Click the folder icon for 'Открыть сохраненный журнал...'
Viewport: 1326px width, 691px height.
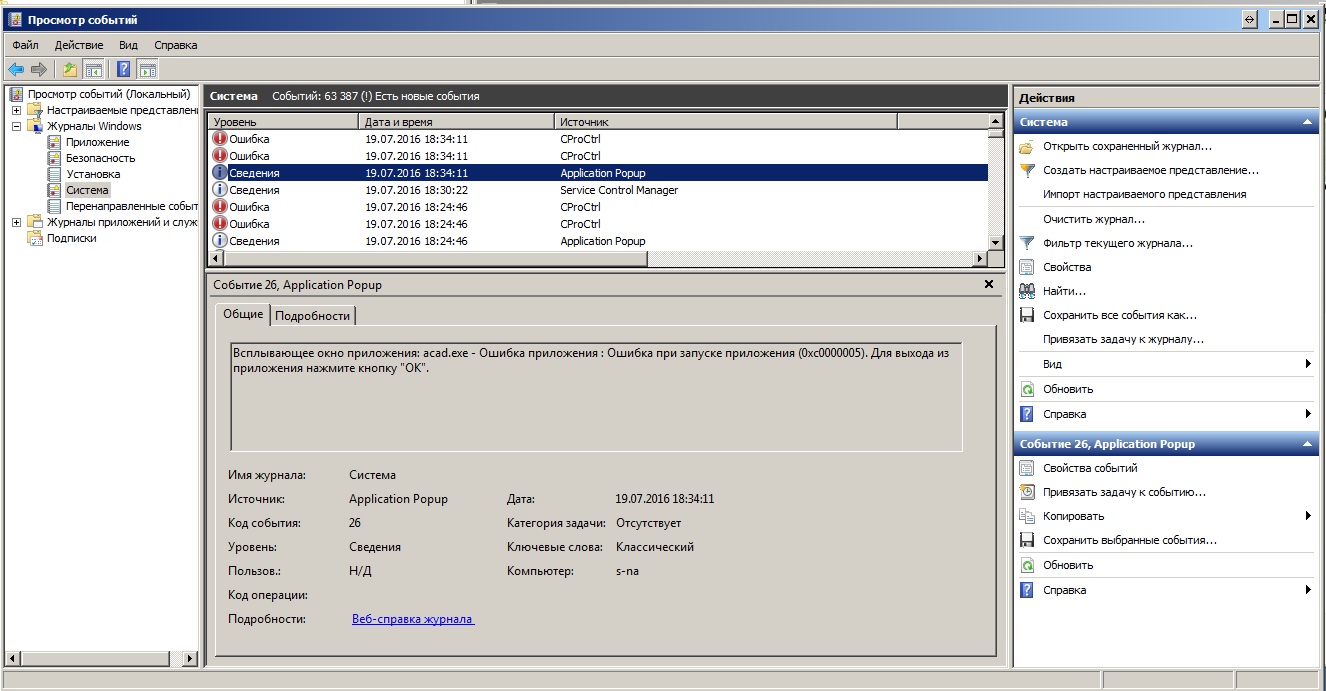(1026, 146)
